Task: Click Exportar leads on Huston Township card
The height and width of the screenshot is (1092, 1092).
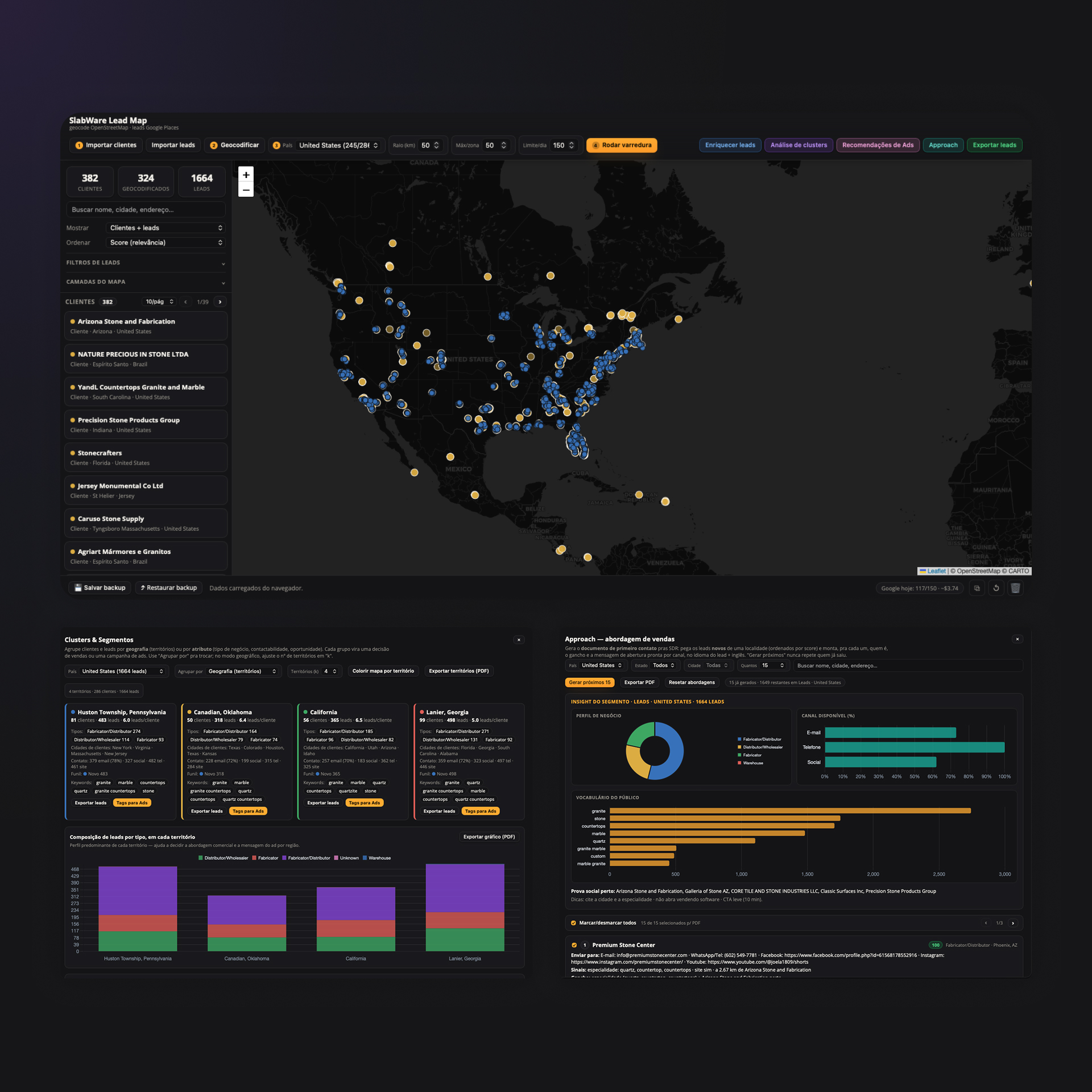Action: pos(90,803)
